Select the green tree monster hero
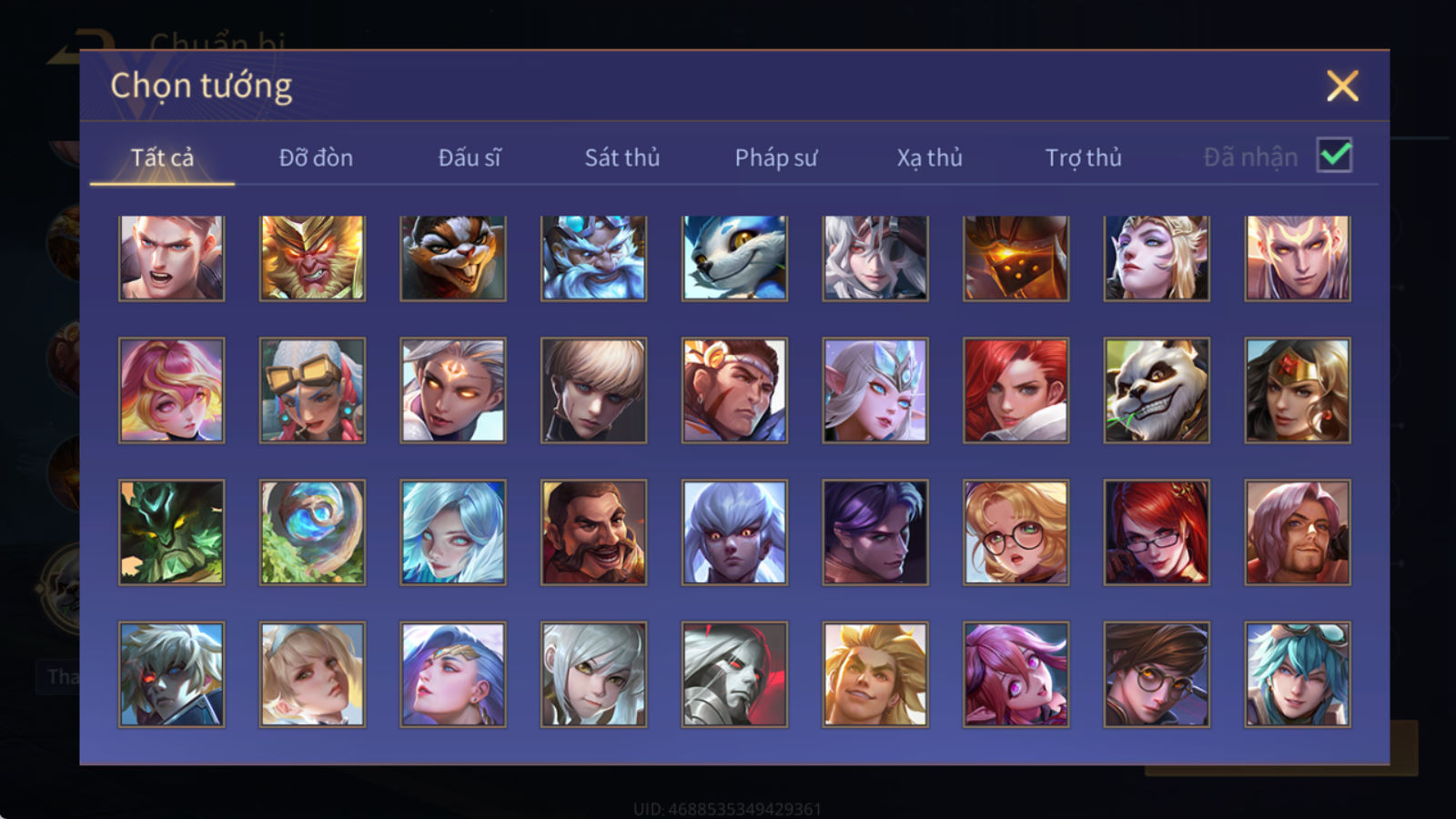This screenshot has width=1456, height=819. (171, 532)
